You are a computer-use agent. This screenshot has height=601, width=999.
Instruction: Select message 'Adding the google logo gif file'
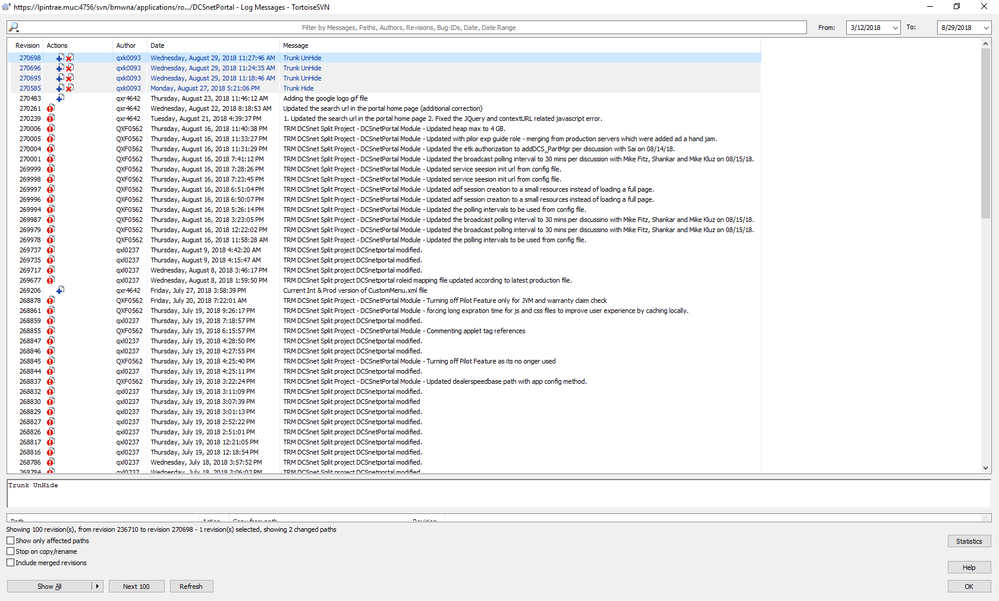point(326,98)
